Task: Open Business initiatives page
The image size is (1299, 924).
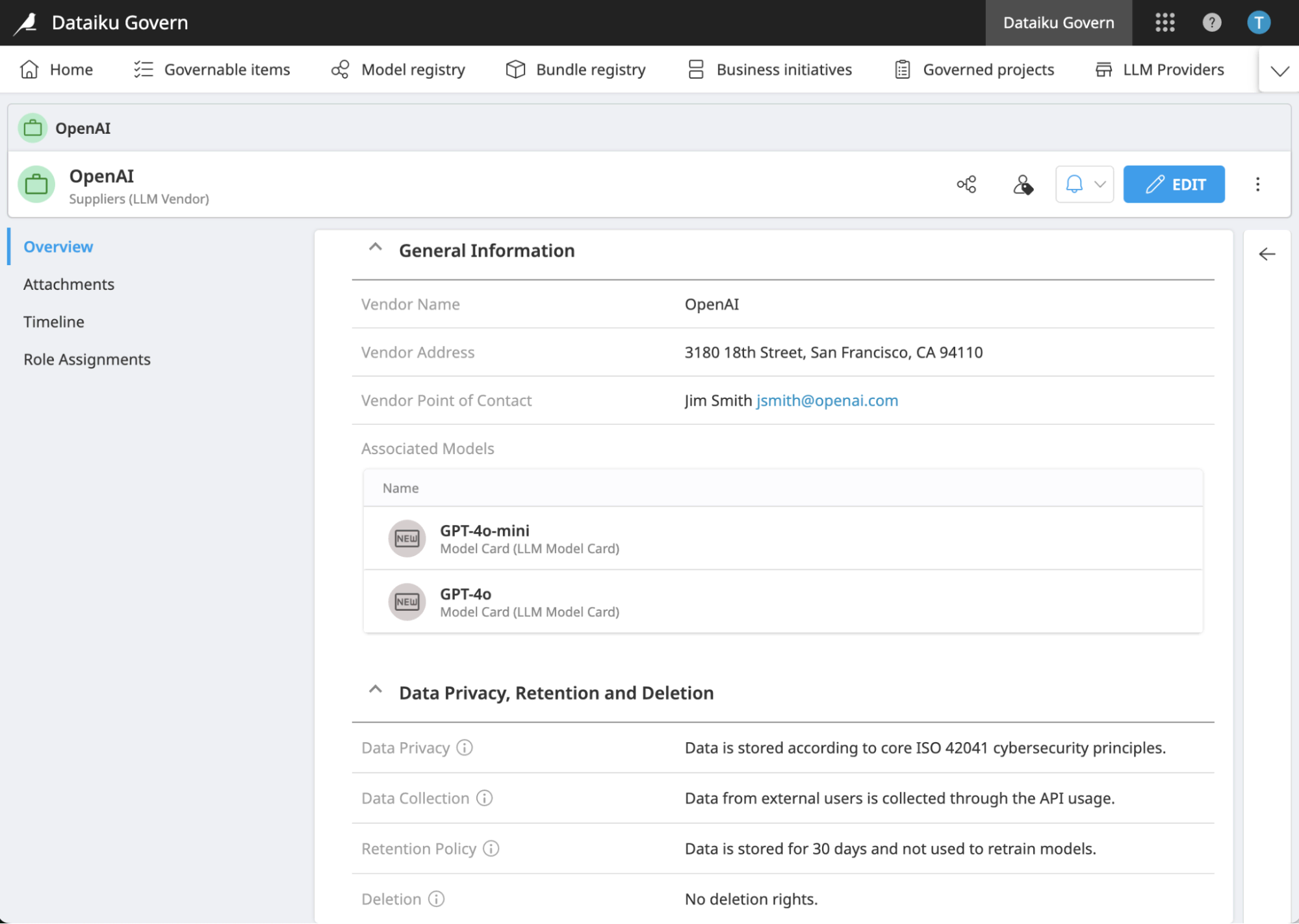Action: (769, 70)
